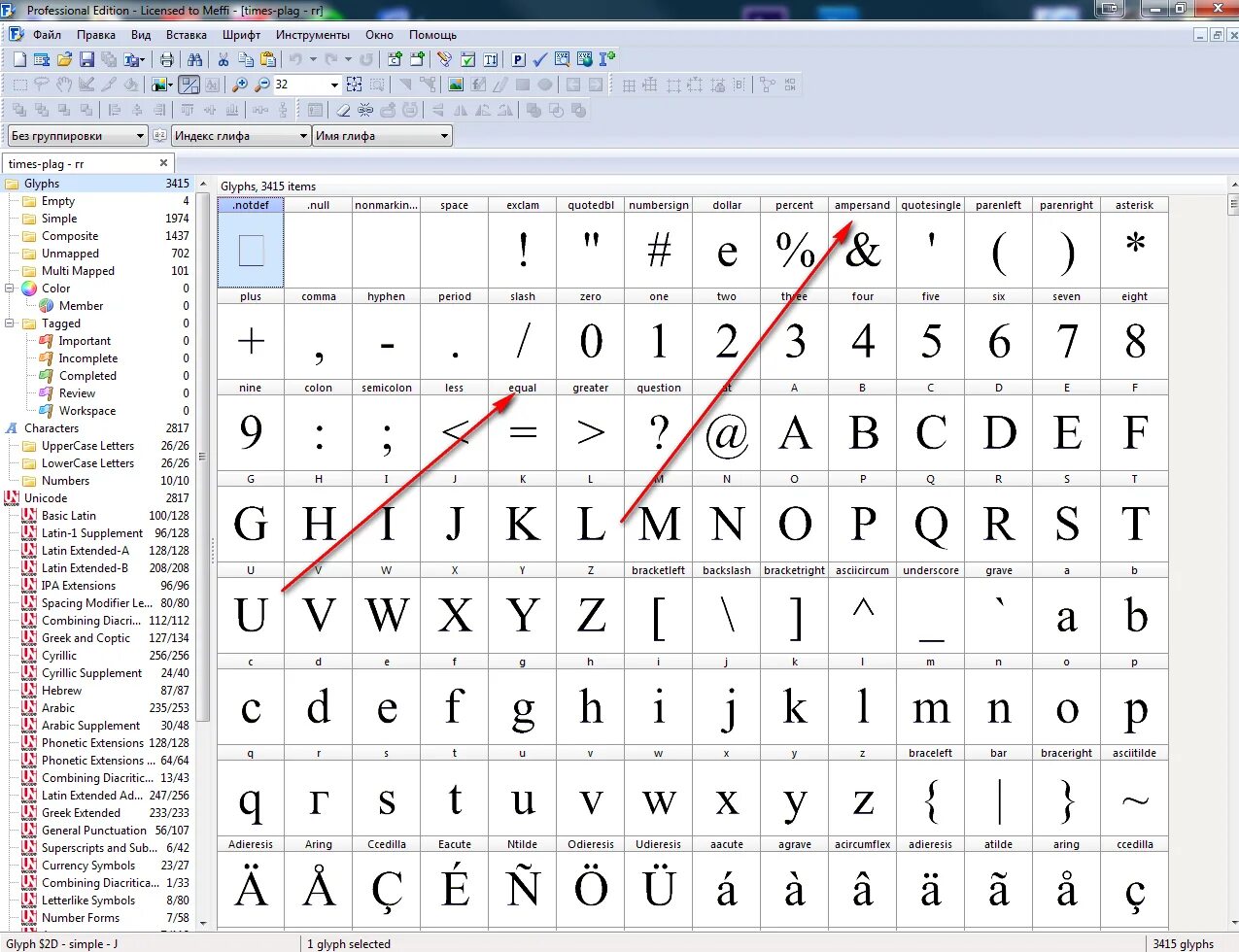The image size is (1239, 952).
Task: Click the Preview P icon
Action: [518, 59]
